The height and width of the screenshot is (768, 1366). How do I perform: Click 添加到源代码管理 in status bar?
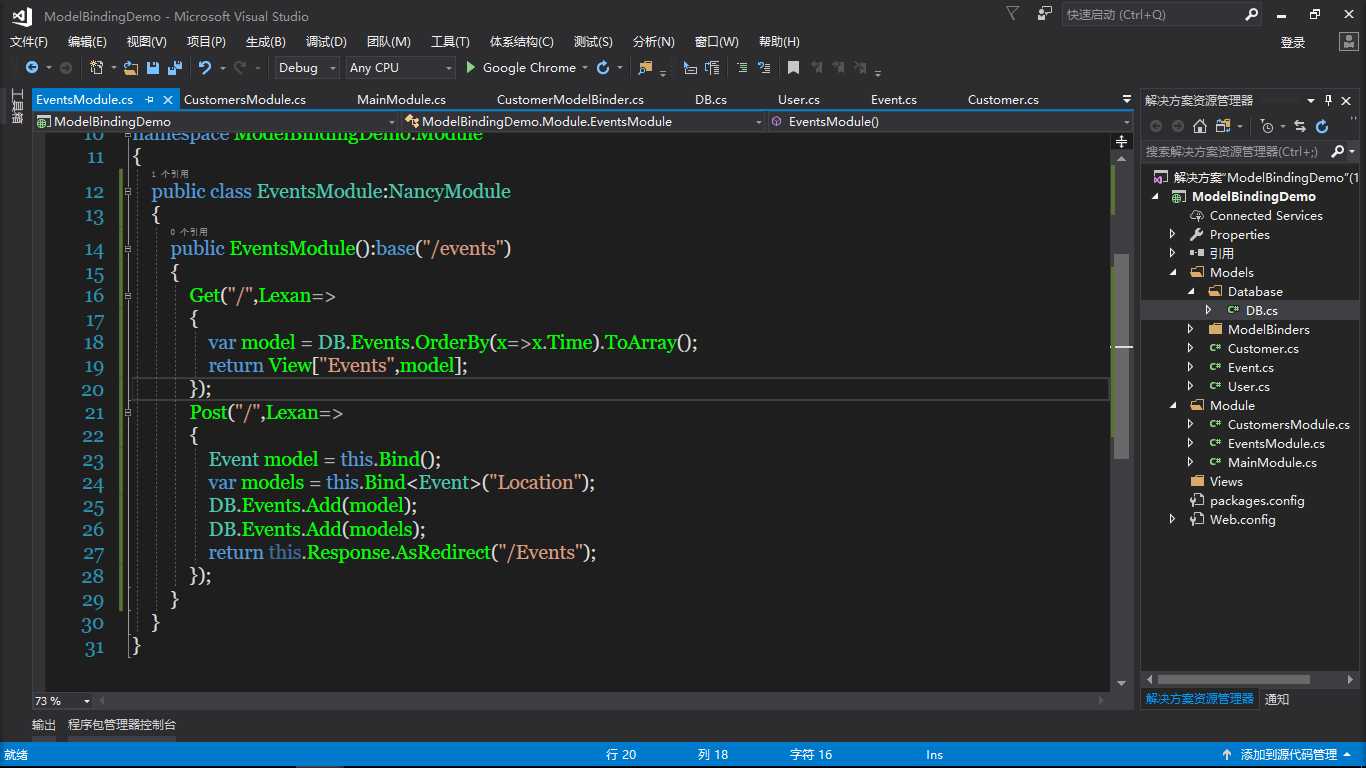point(1288,755)
